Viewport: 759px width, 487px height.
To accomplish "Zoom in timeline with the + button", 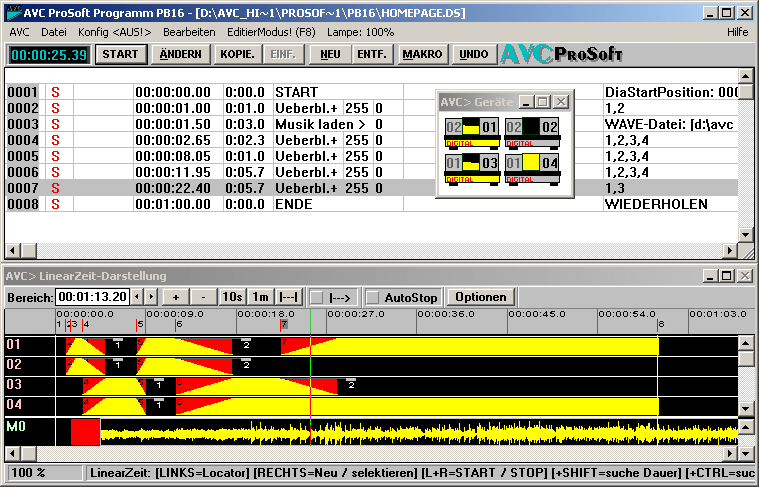I will tap(176, 297).
